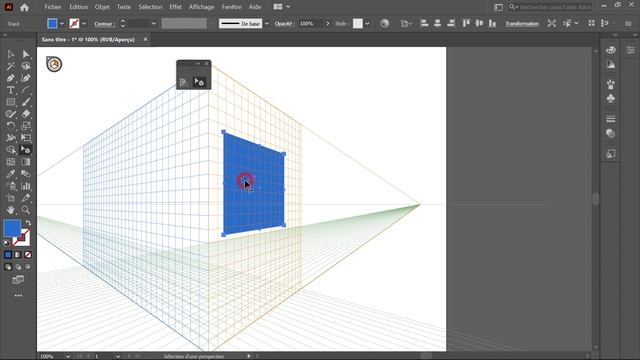Open Edit Toolbar three-dots button
Viewport: 640px width, 360px height.
[x=18, y=295]
